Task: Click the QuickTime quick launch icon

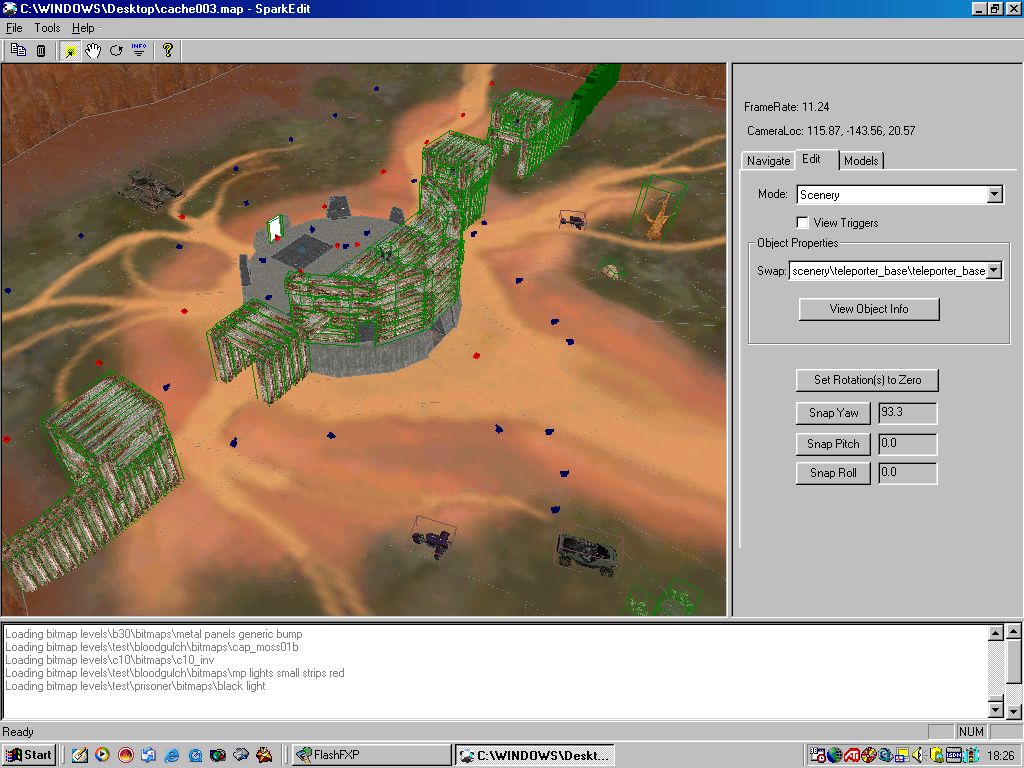Action: pyautogui.click(x=195, y=755)
